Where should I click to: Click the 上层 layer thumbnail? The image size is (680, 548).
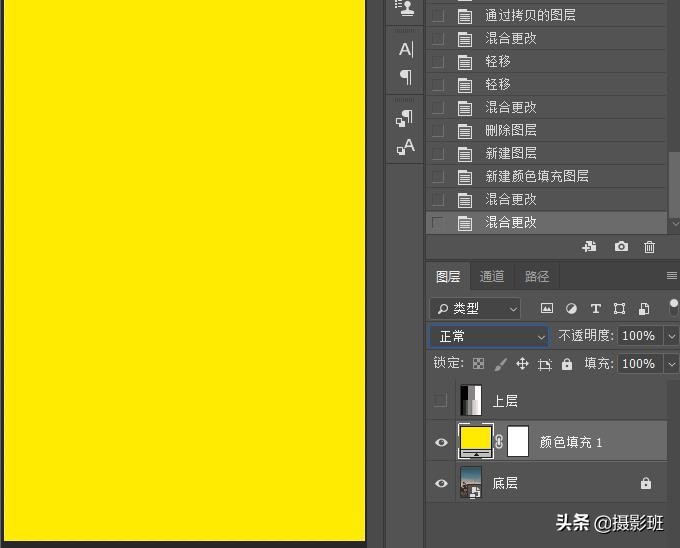point(471,400)
